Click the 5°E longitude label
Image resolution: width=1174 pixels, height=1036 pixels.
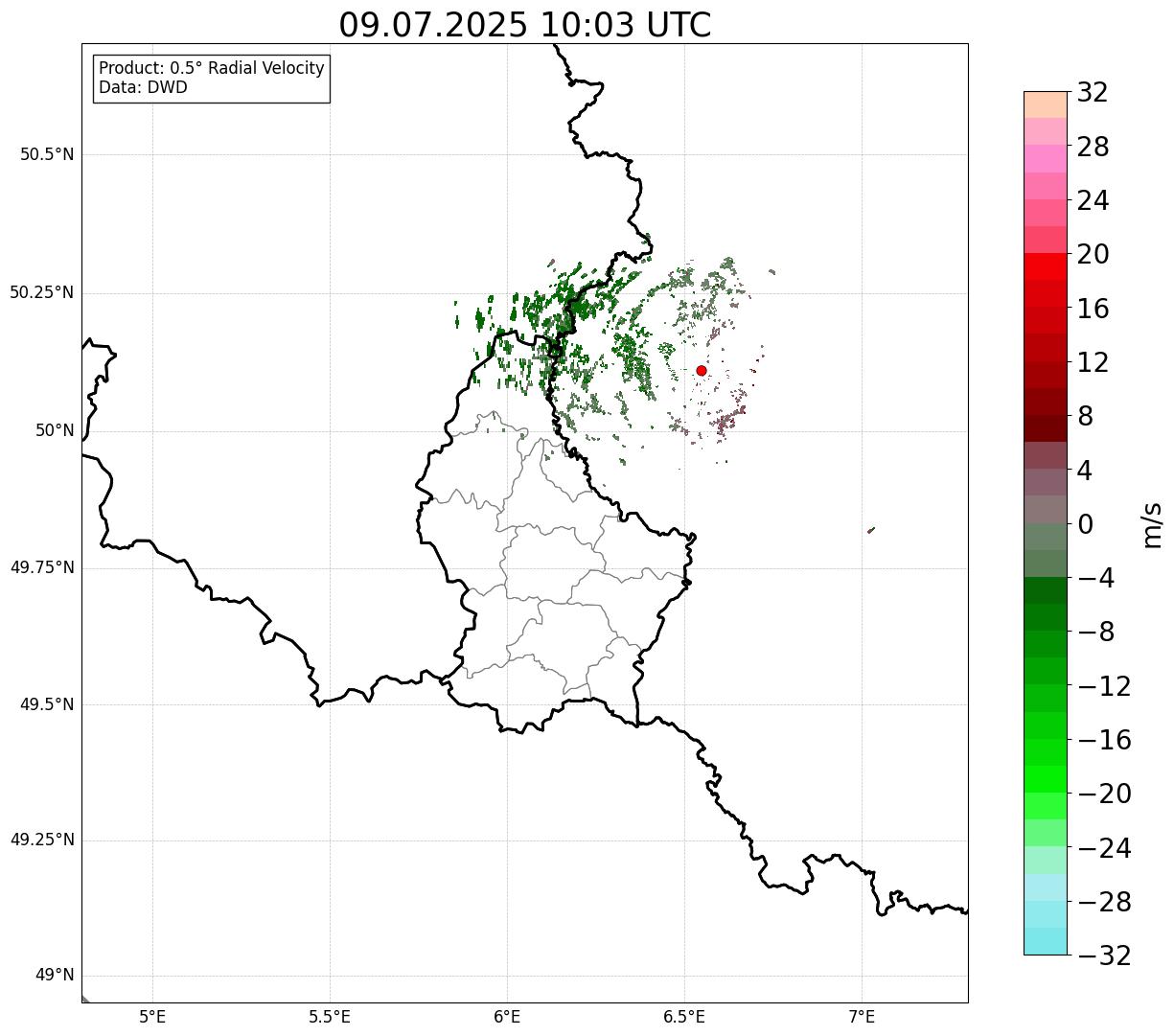(x=153, y=1018)
